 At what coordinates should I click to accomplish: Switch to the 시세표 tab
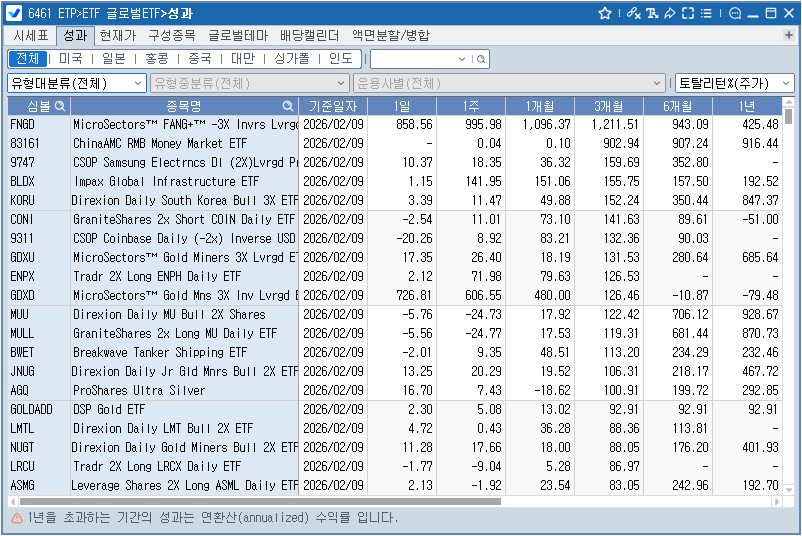click(x=30, y=35)
